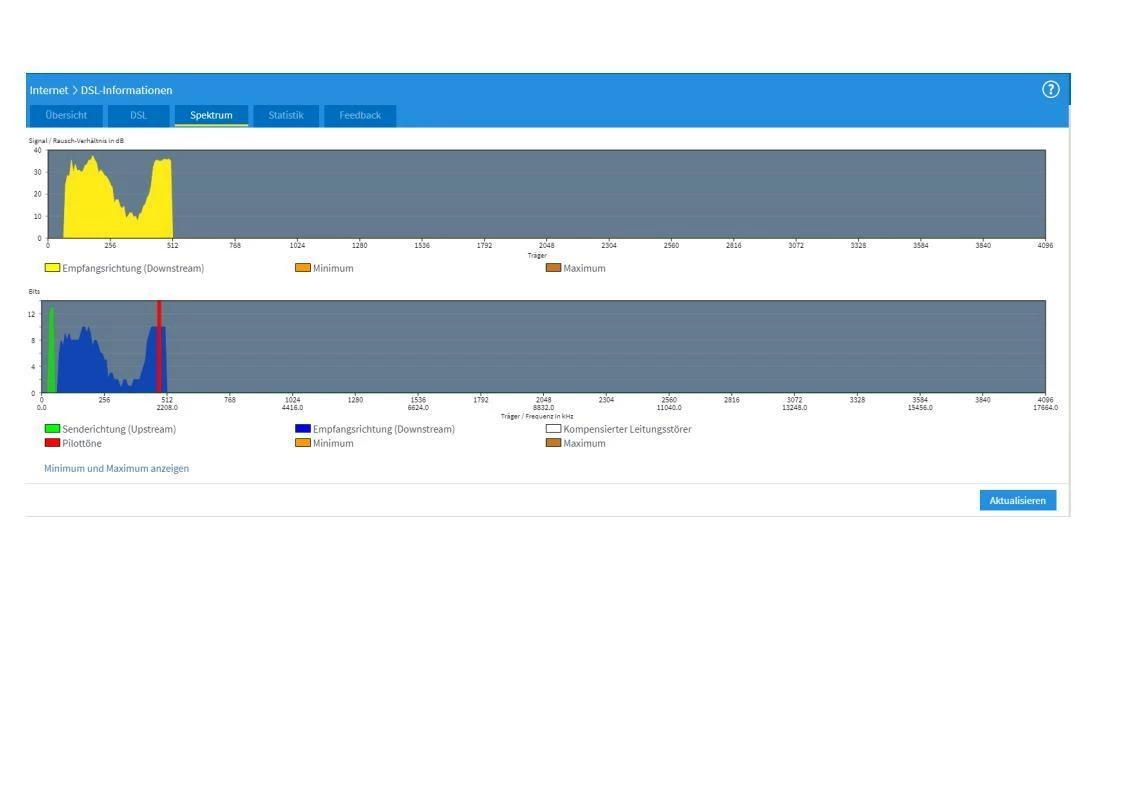The height and width of the screenshot is (793, 1122).
Task: Click 'Signal / Rausch-Verhältnis in dB' axis label
Action: [x=76, y=141]
